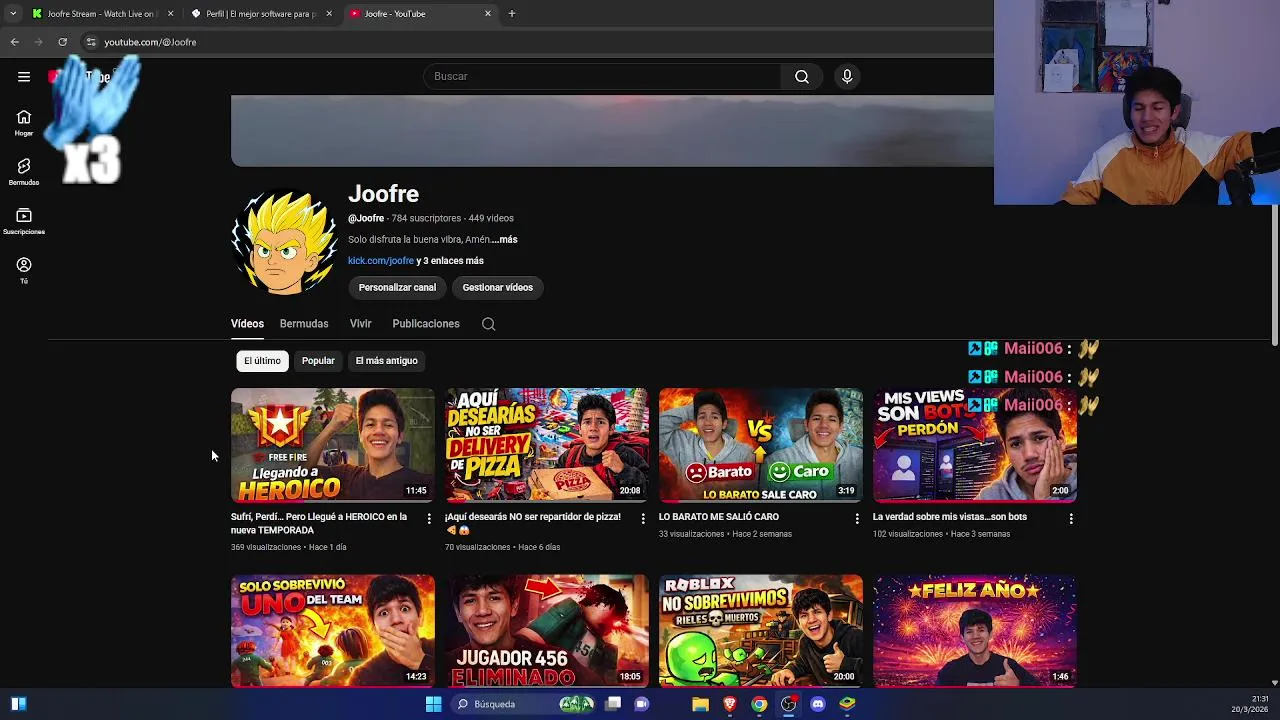
Task: Open JUGADOR 456 ELIMINADO thumbnail
Action: pos(547,631)
